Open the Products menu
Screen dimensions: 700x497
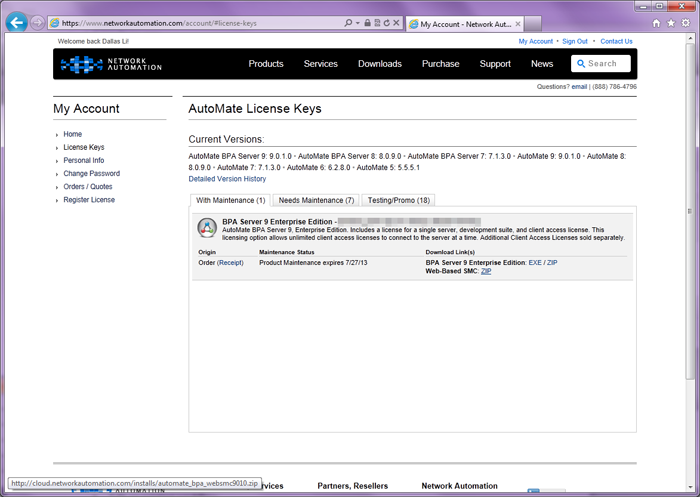click(266, 64)
